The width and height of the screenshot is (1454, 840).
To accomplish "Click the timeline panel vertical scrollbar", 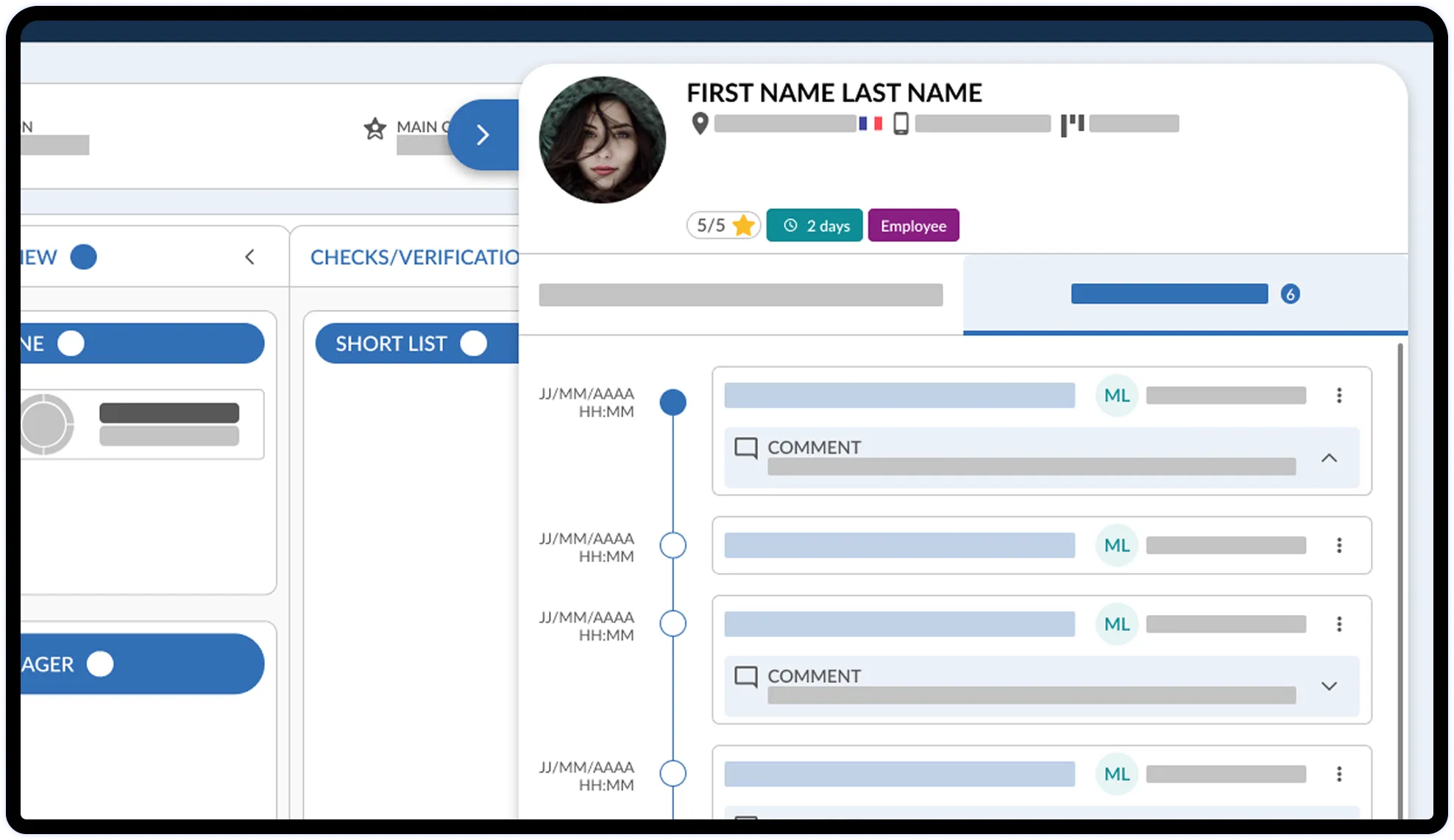I will [x=1400, y=580].
